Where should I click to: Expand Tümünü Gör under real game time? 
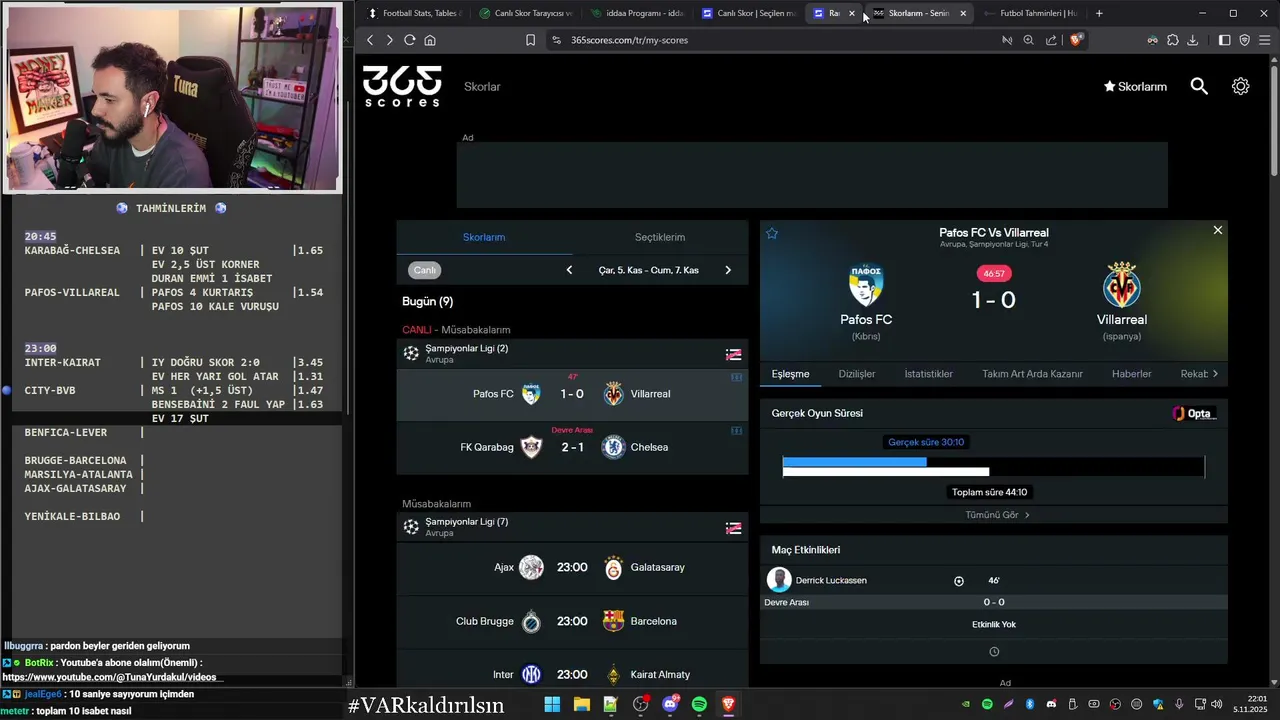[997, 515]
